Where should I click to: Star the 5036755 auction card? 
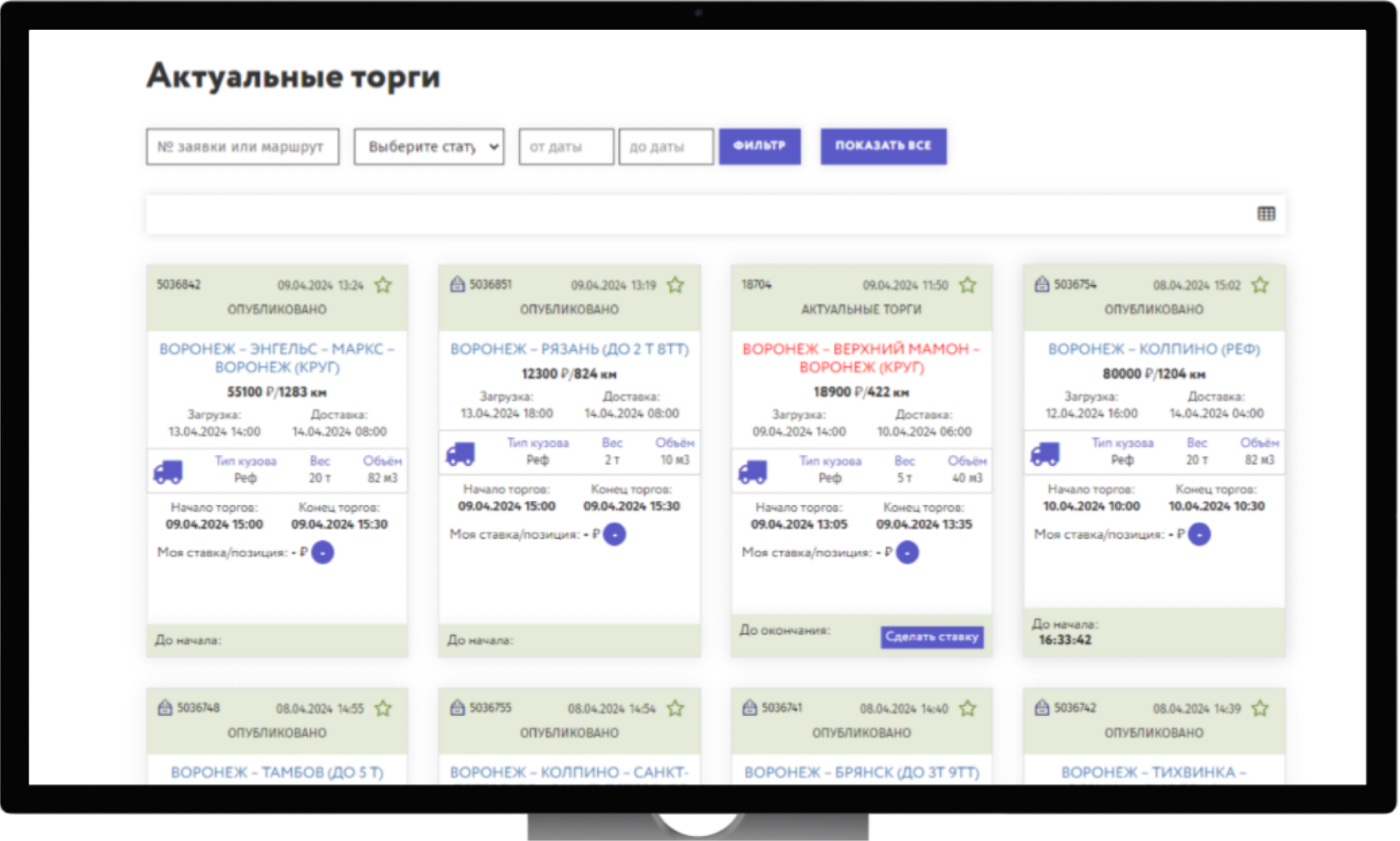coord(676,708)
